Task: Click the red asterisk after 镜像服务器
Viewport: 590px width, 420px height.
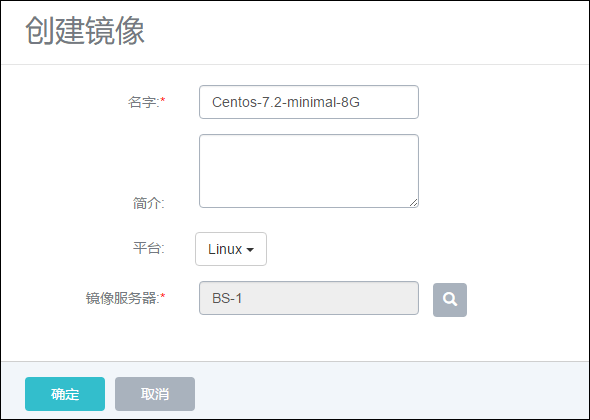Action: [163, 296]
